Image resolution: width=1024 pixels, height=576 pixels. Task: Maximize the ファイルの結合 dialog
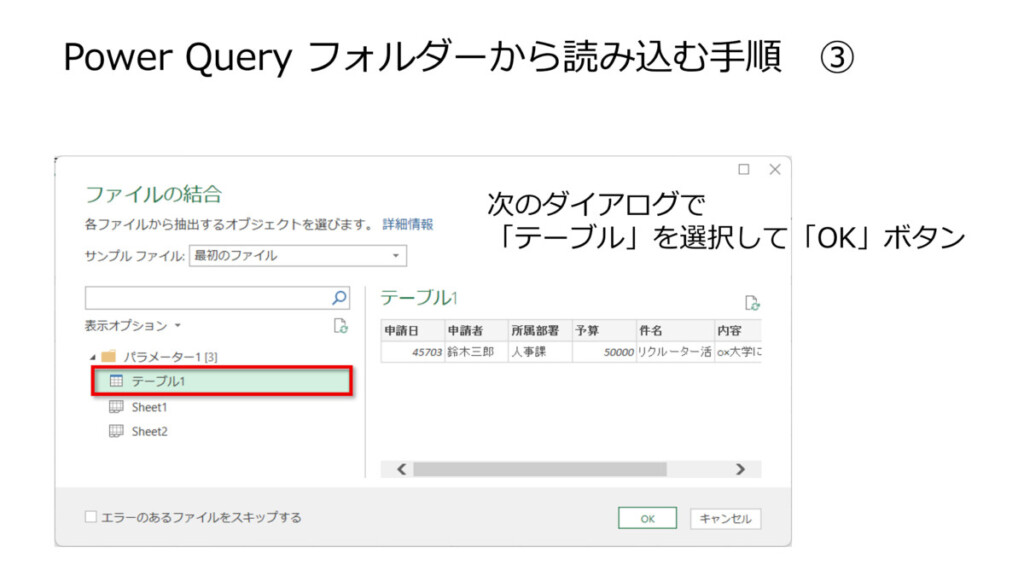tap(744, 169)
